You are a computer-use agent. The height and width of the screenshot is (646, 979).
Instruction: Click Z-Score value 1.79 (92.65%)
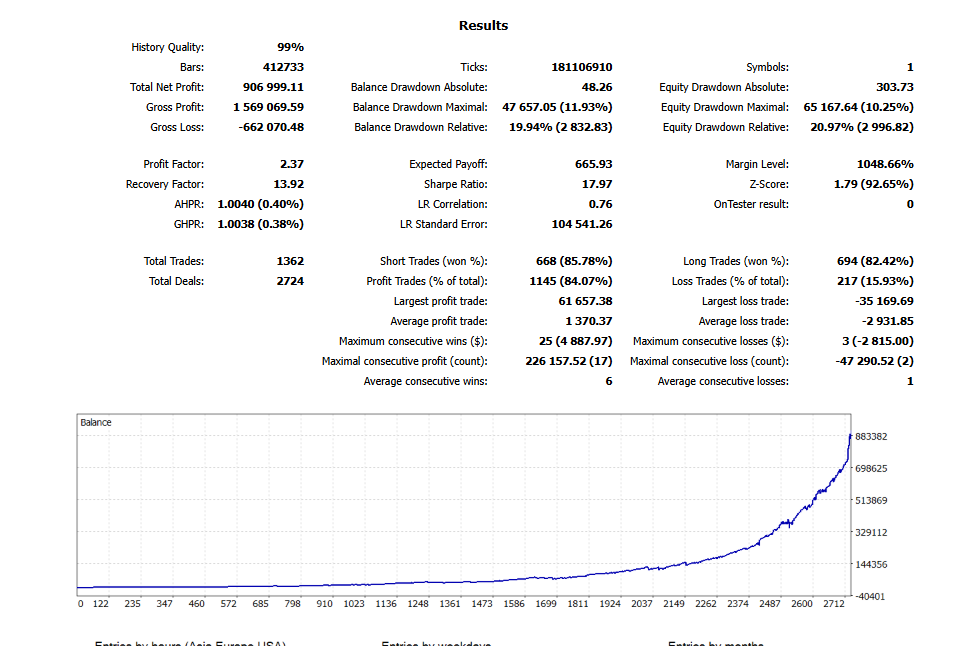pyautogui.click(x=873, y=184)
